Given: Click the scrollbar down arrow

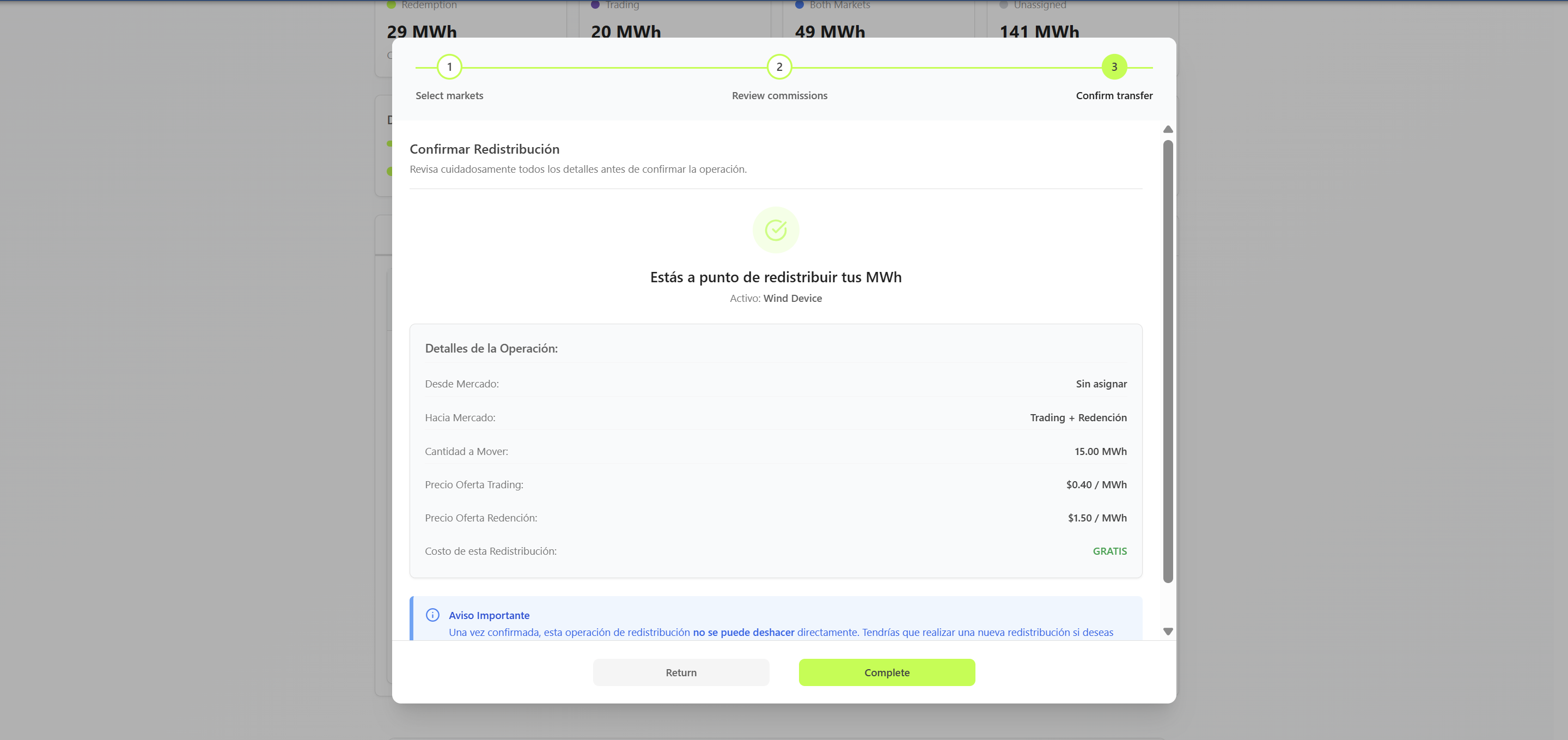Looking at the screenshot, I should pos(1168,632).
